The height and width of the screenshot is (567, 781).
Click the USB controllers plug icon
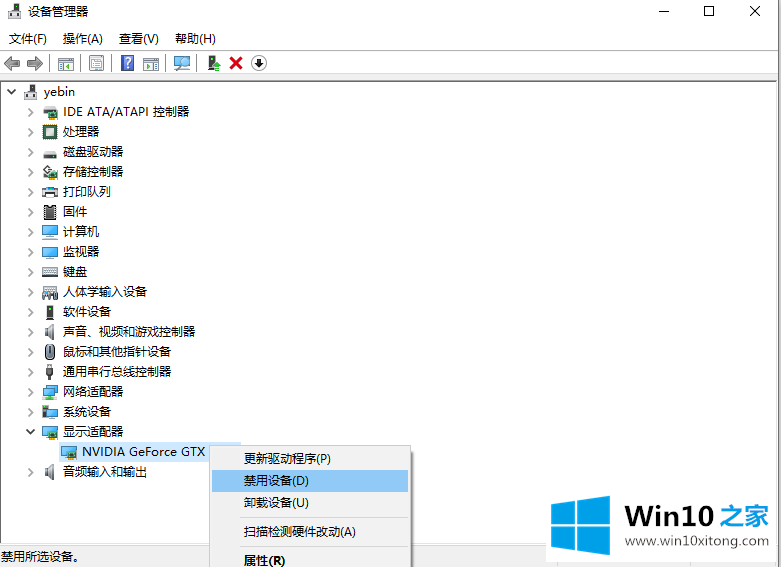[49, 372]
